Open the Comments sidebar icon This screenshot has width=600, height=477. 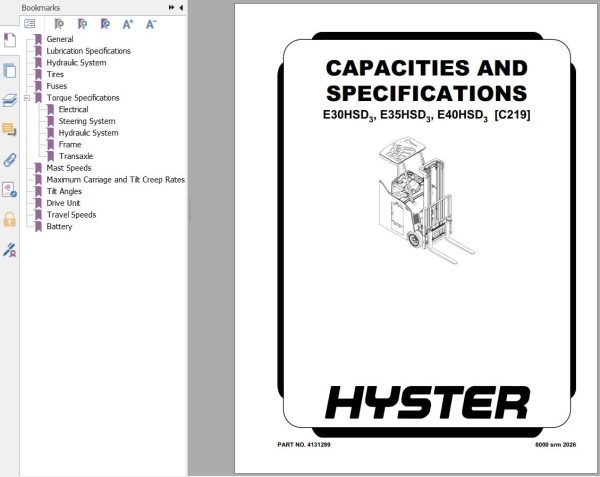coord(10,130)
